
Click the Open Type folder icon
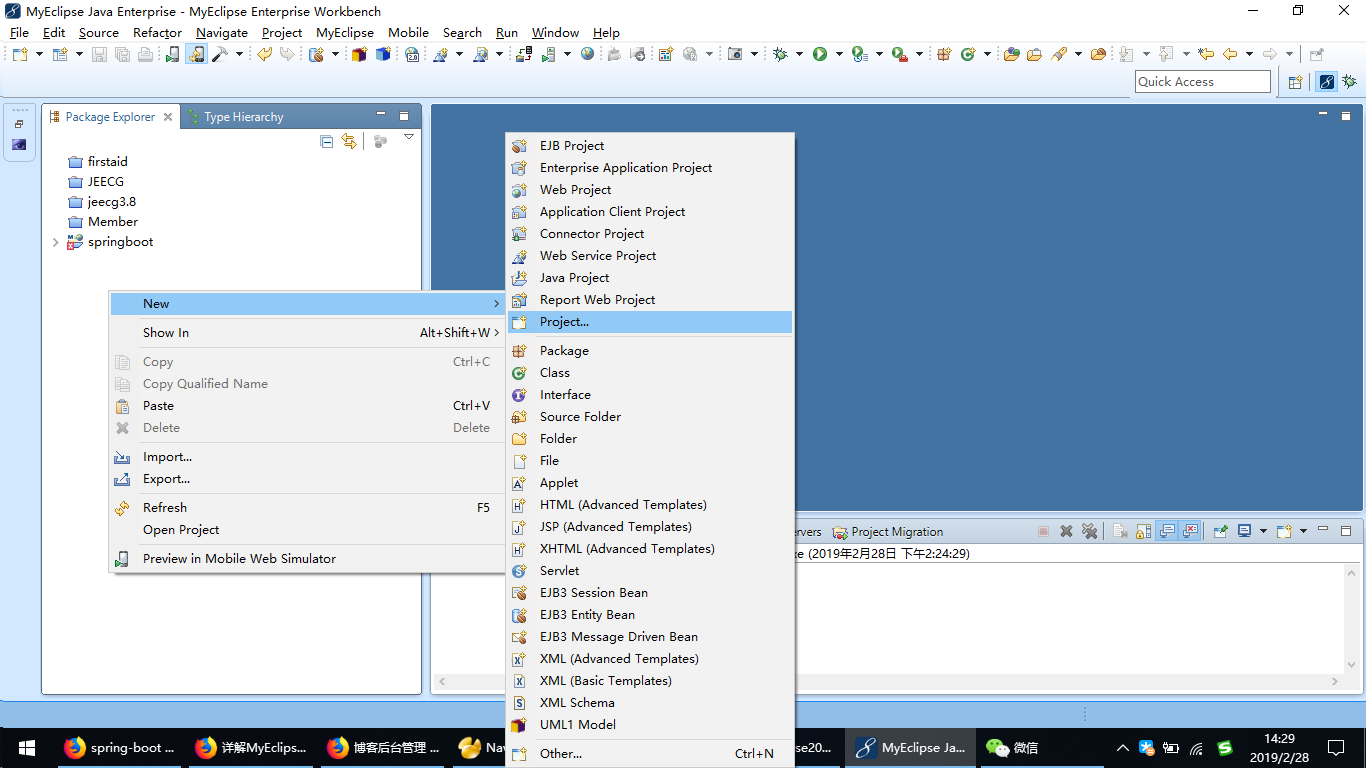1012,54
